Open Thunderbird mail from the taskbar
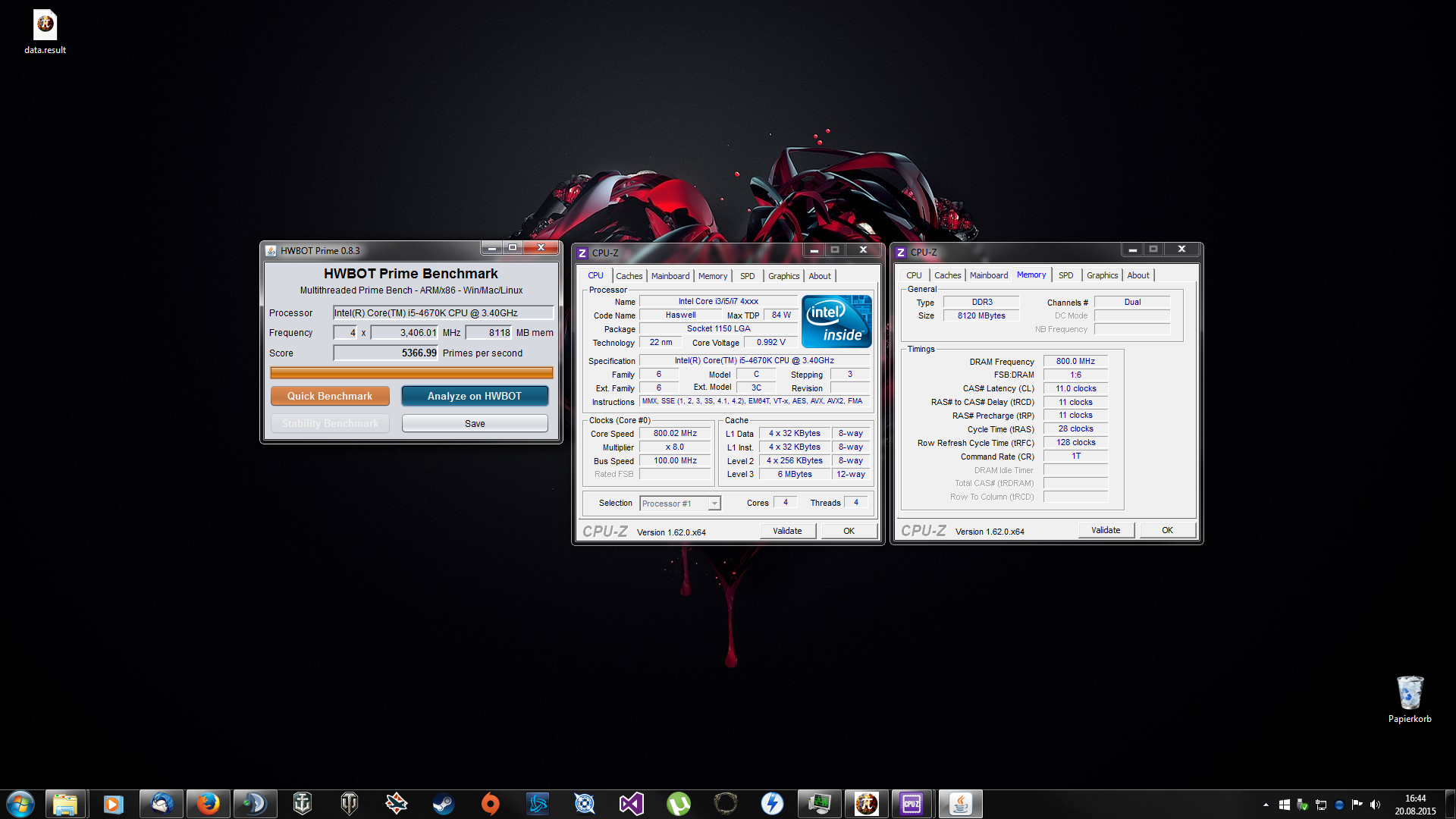The width and height of the screenshot is (1456, 819). (x=161, y=804)
